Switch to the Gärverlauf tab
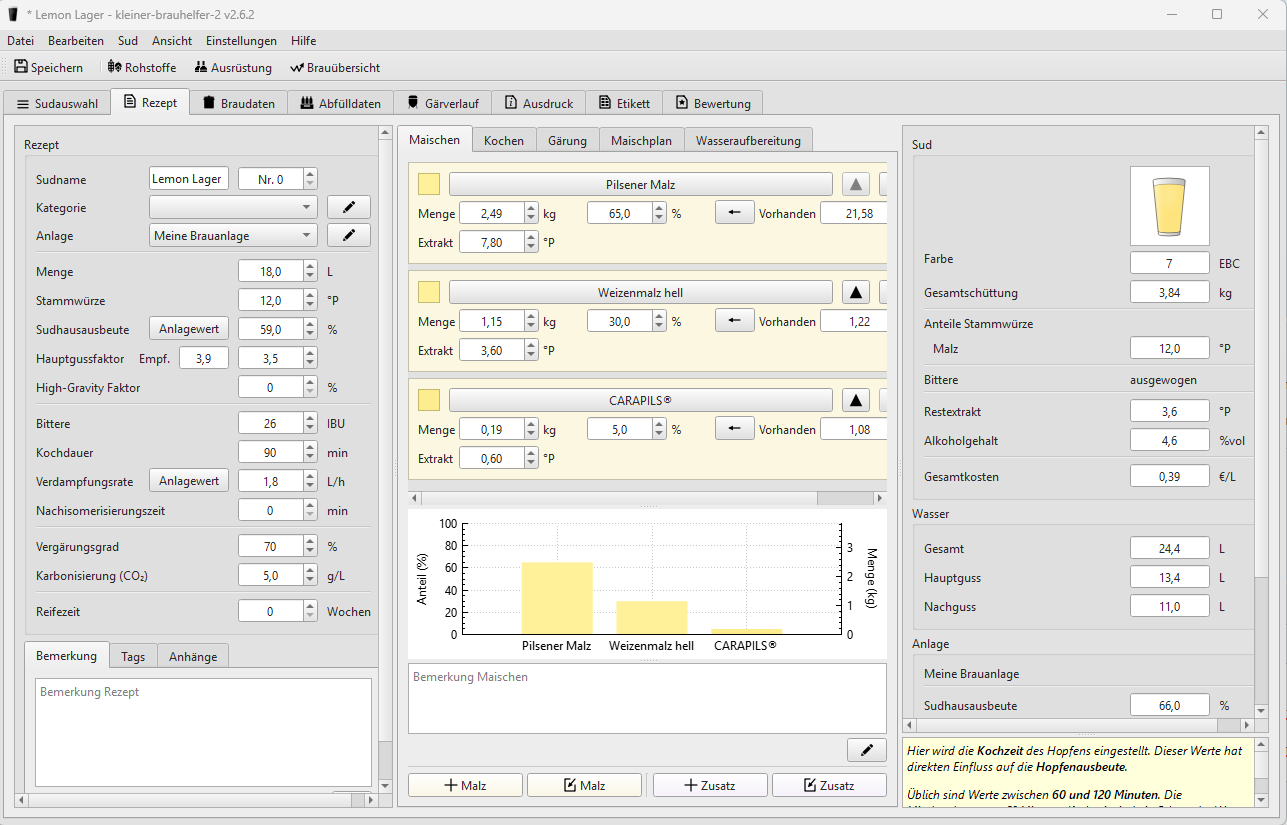The height and width of the screenshot is (825, 1287). 442,103
